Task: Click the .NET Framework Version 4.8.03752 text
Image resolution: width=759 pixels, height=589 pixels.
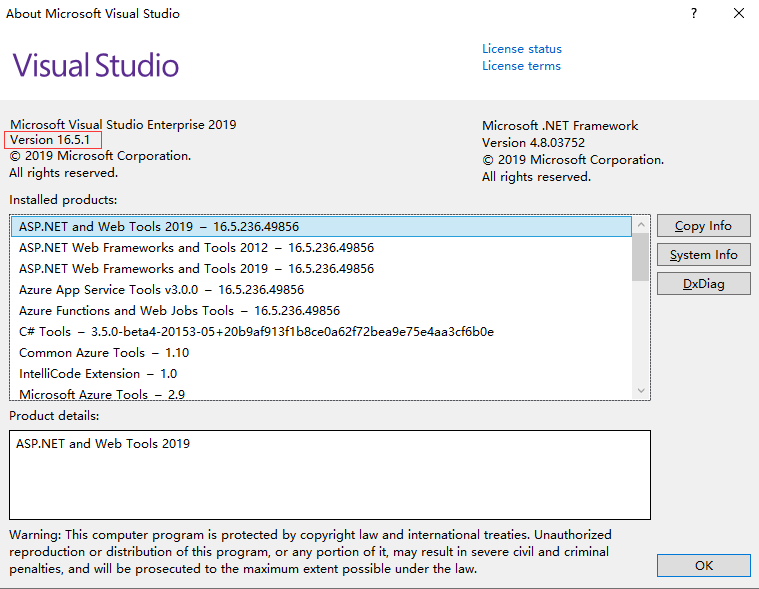Action: pyautogui.click(x=533, y=143)
